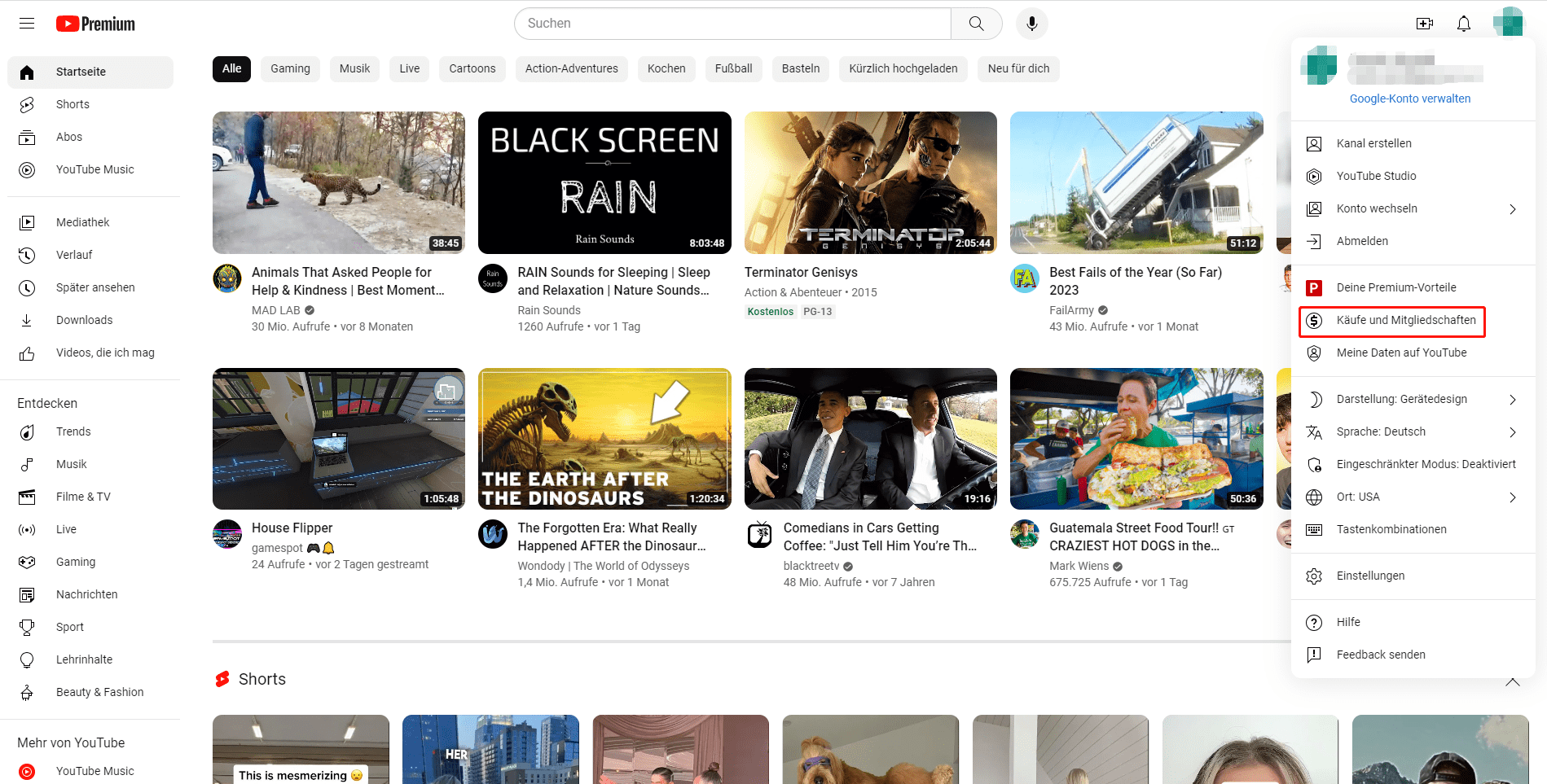Open Downloads in sidebar
Viewport: 1547px width, 784px height.
tap(90, 320)
